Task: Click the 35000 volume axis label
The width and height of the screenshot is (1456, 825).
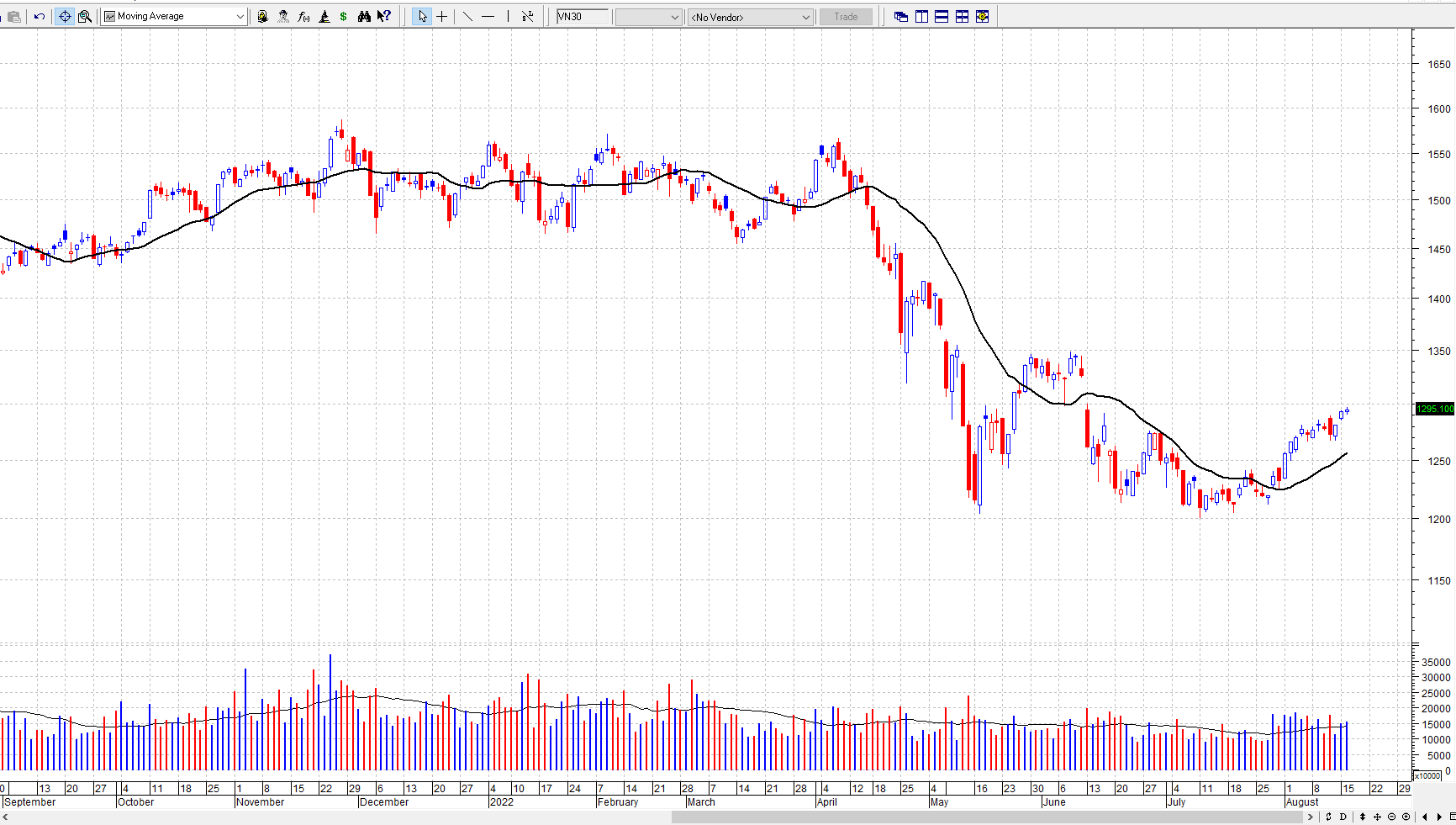Action: pyautogui.click(x=1436, y=662)
